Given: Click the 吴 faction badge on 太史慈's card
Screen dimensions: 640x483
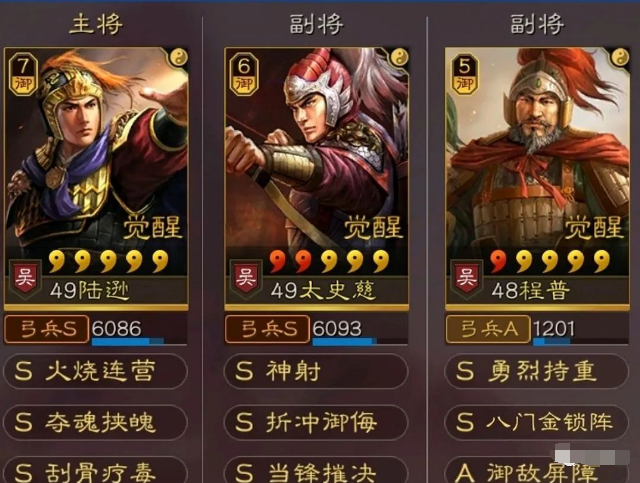Looking at the screenshot, I should coord(246,278).
